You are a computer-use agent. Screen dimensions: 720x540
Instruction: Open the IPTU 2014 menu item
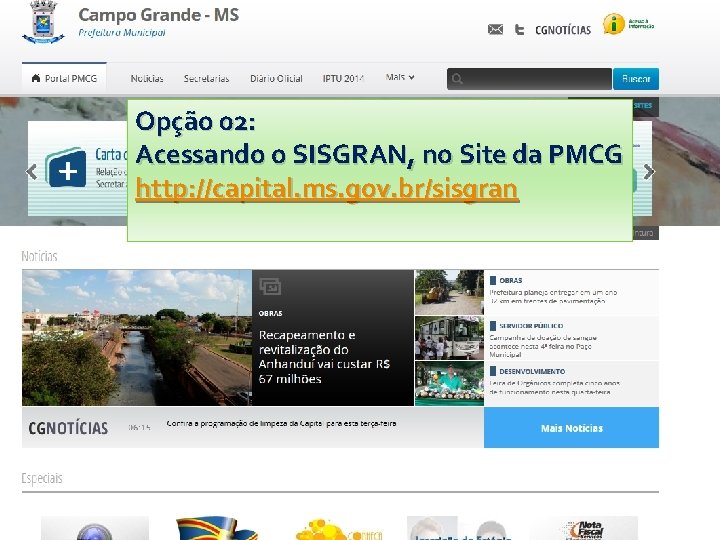(x=343, y=79)
